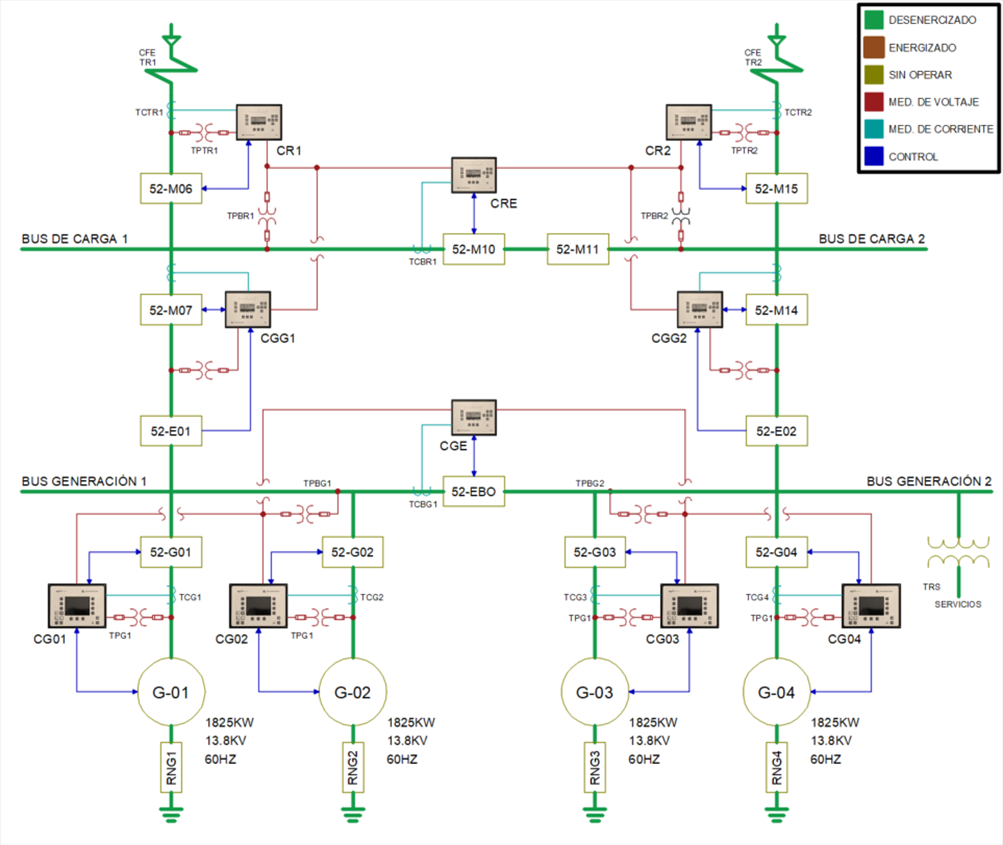This screenshot has width=1003, height=845.
Task: Select the RNG1 grounding resistor box
Action: pos(171,768)
